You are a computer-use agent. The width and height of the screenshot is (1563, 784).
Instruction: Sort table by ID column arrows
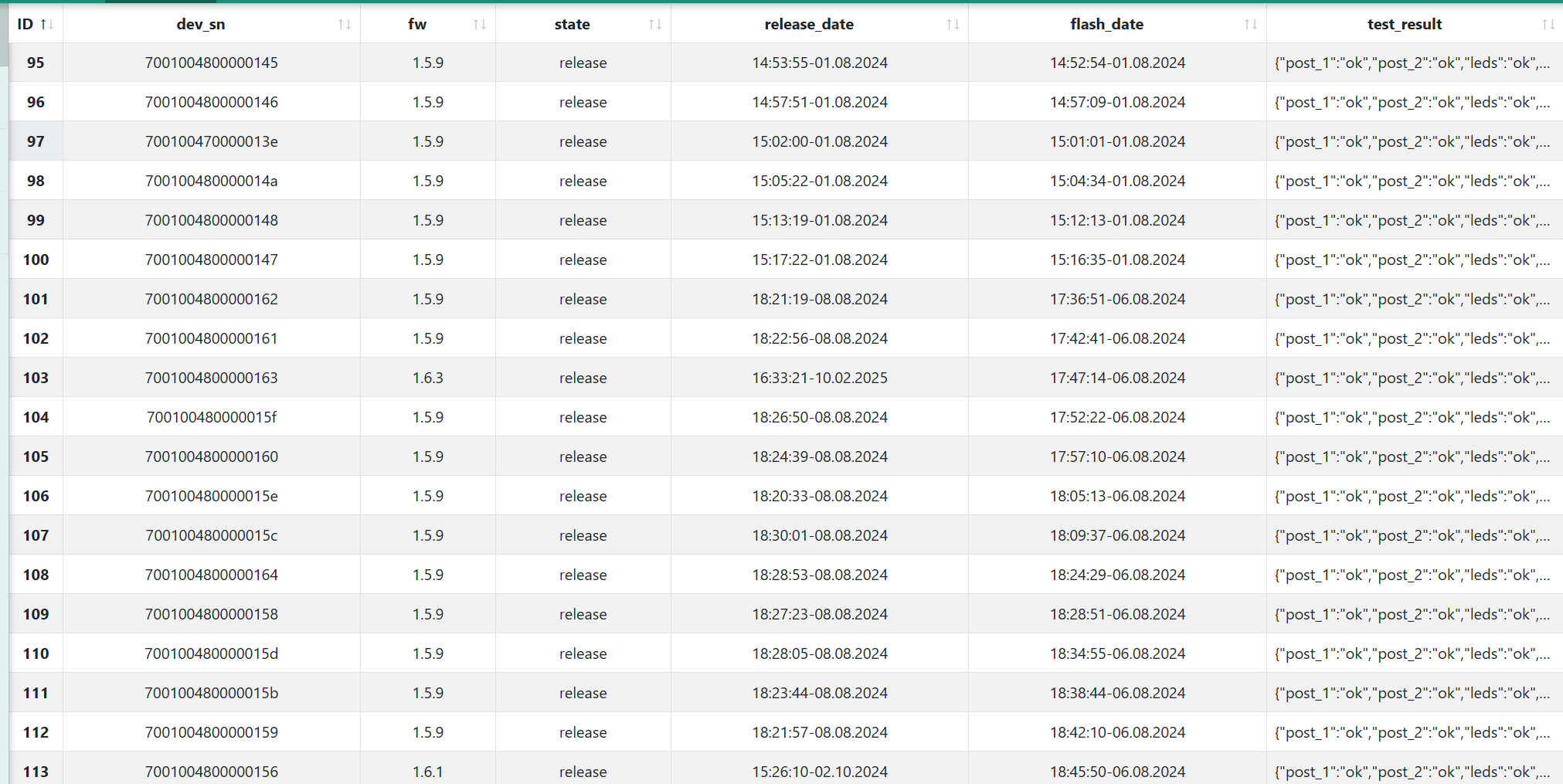(x=47, y=25)
